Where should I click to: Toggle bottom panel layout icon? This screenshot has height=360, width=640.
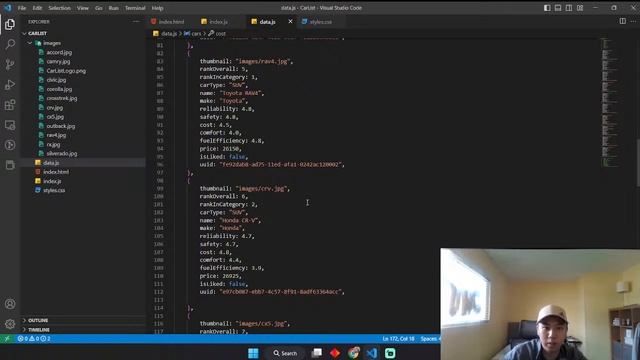click(558, 8)
